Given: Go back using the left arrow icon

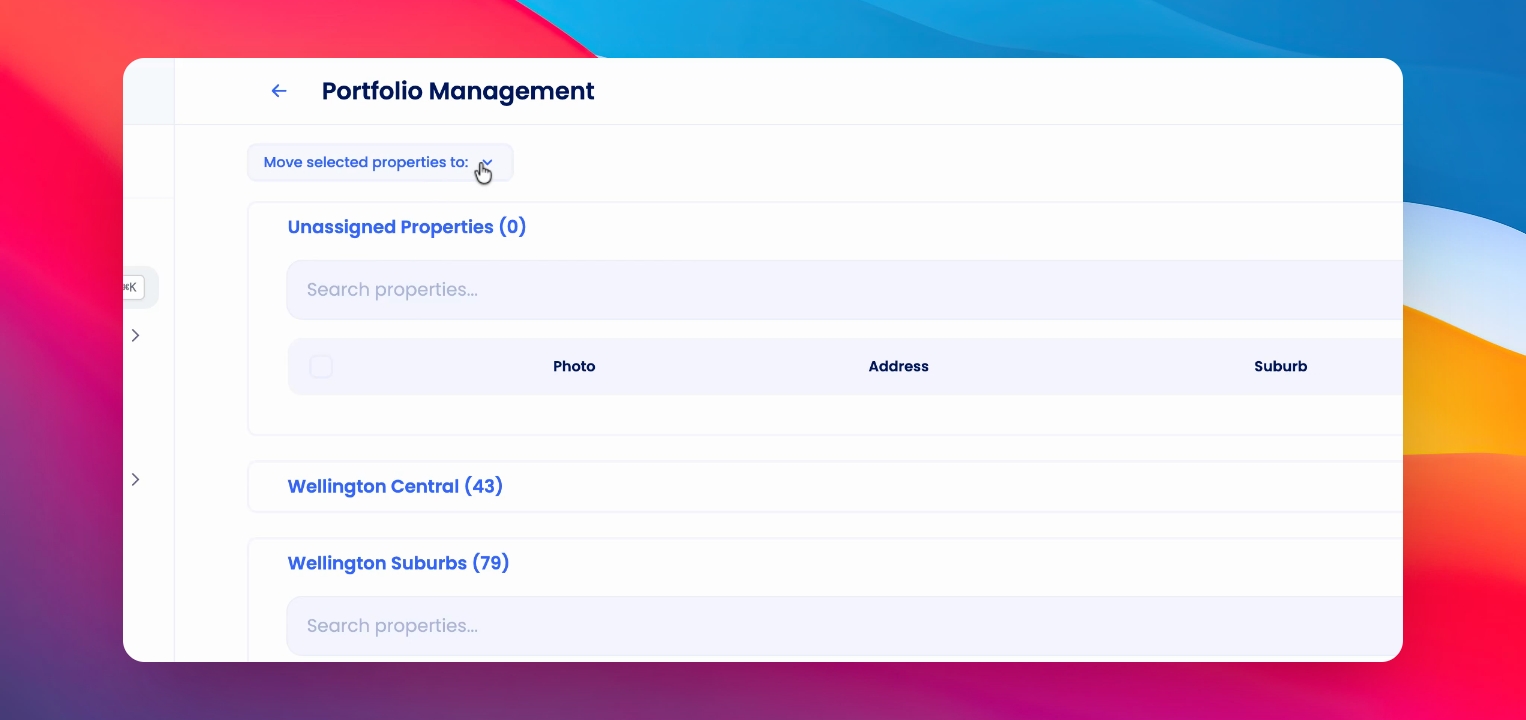Looking at the screenshot, I should pos(279,91).
